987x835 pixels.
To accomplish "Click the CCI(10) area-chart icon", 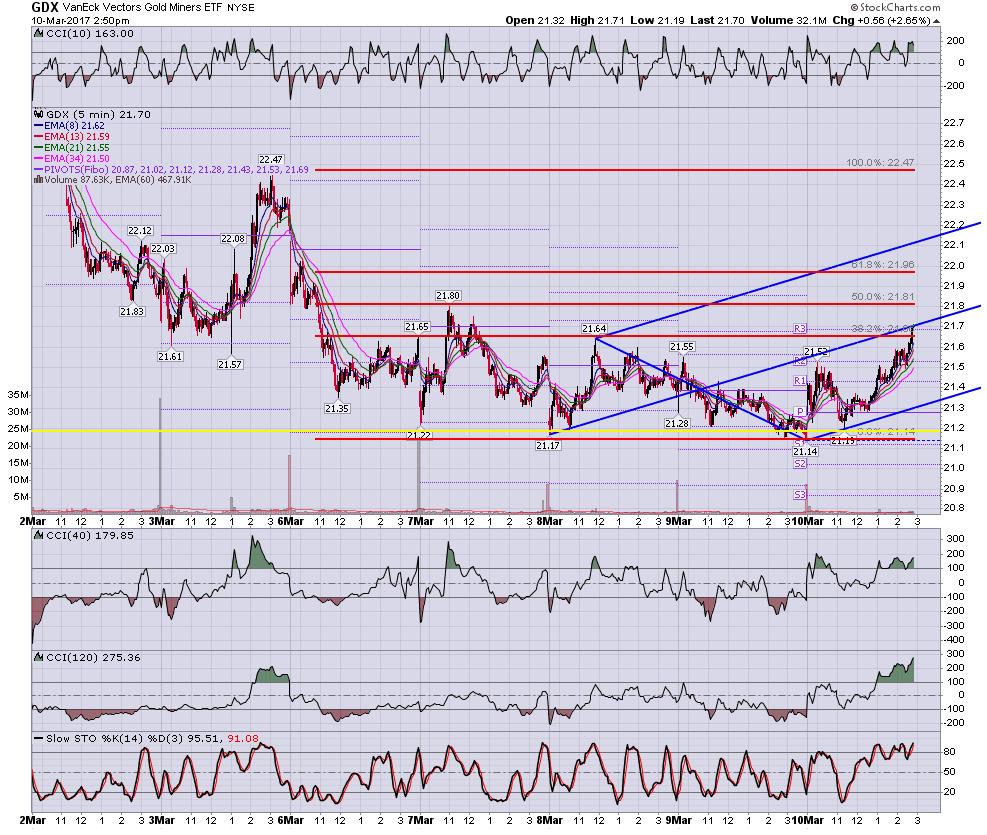I will [x=38, y=34].
